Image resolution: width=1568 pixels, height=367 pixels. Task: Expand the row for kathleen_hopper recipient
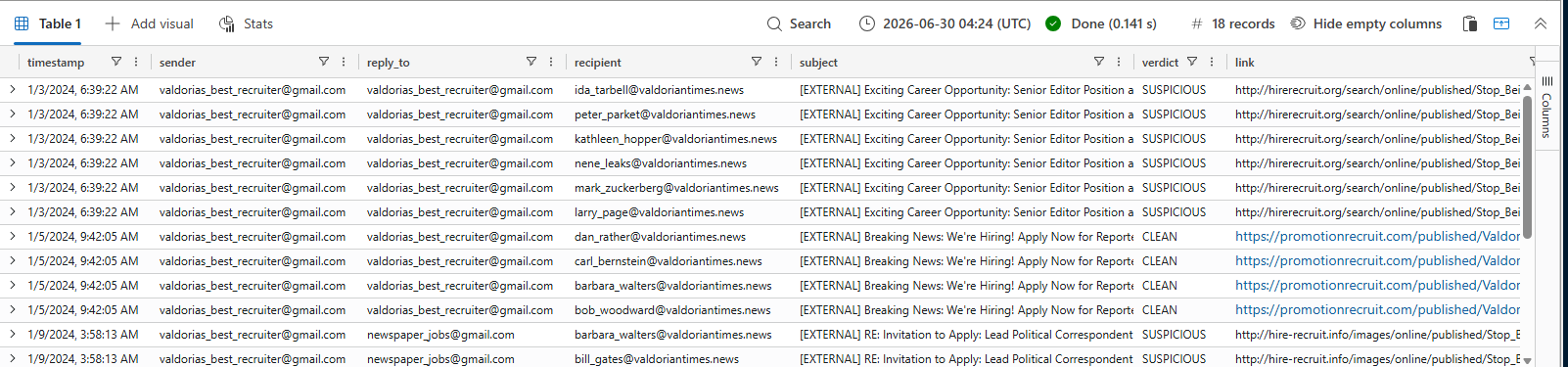point(13,138)
